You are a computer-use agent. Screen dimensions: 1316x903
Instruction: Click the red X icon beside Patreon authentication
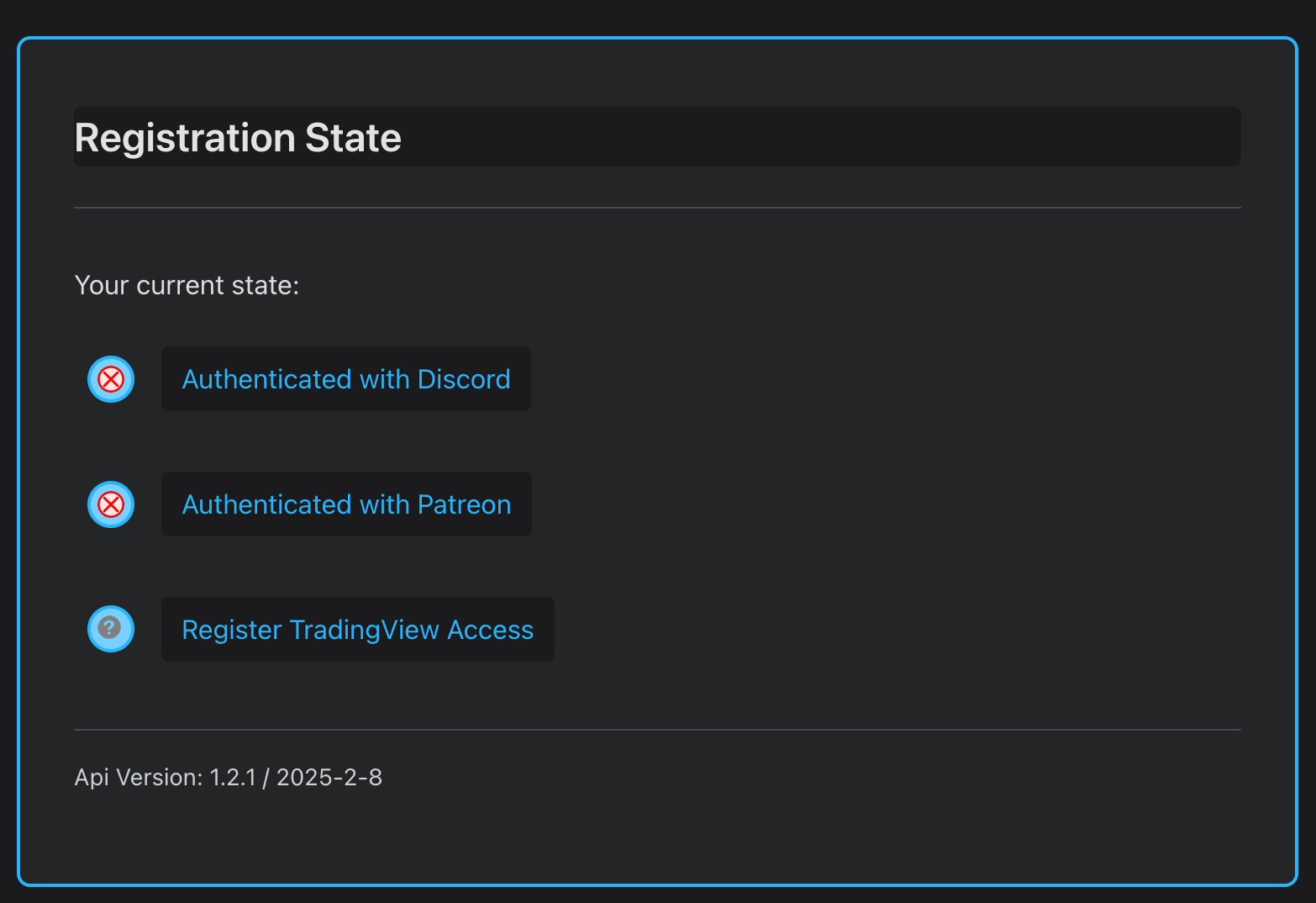(110, 504)
